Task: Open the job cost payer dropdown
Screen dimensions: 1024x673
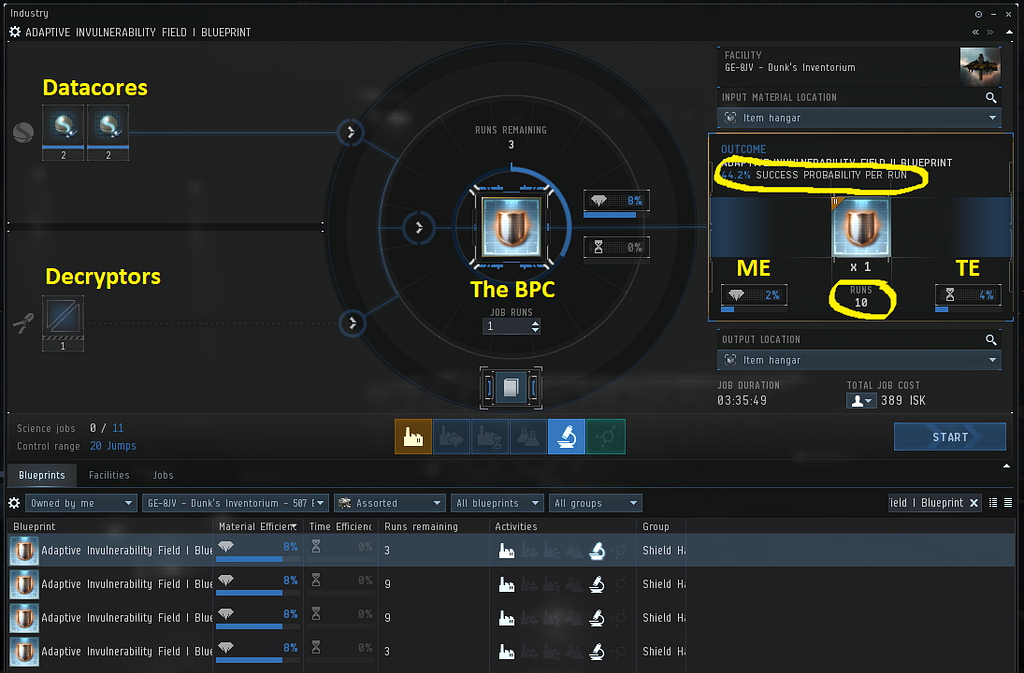Action: tap(861, 401)
